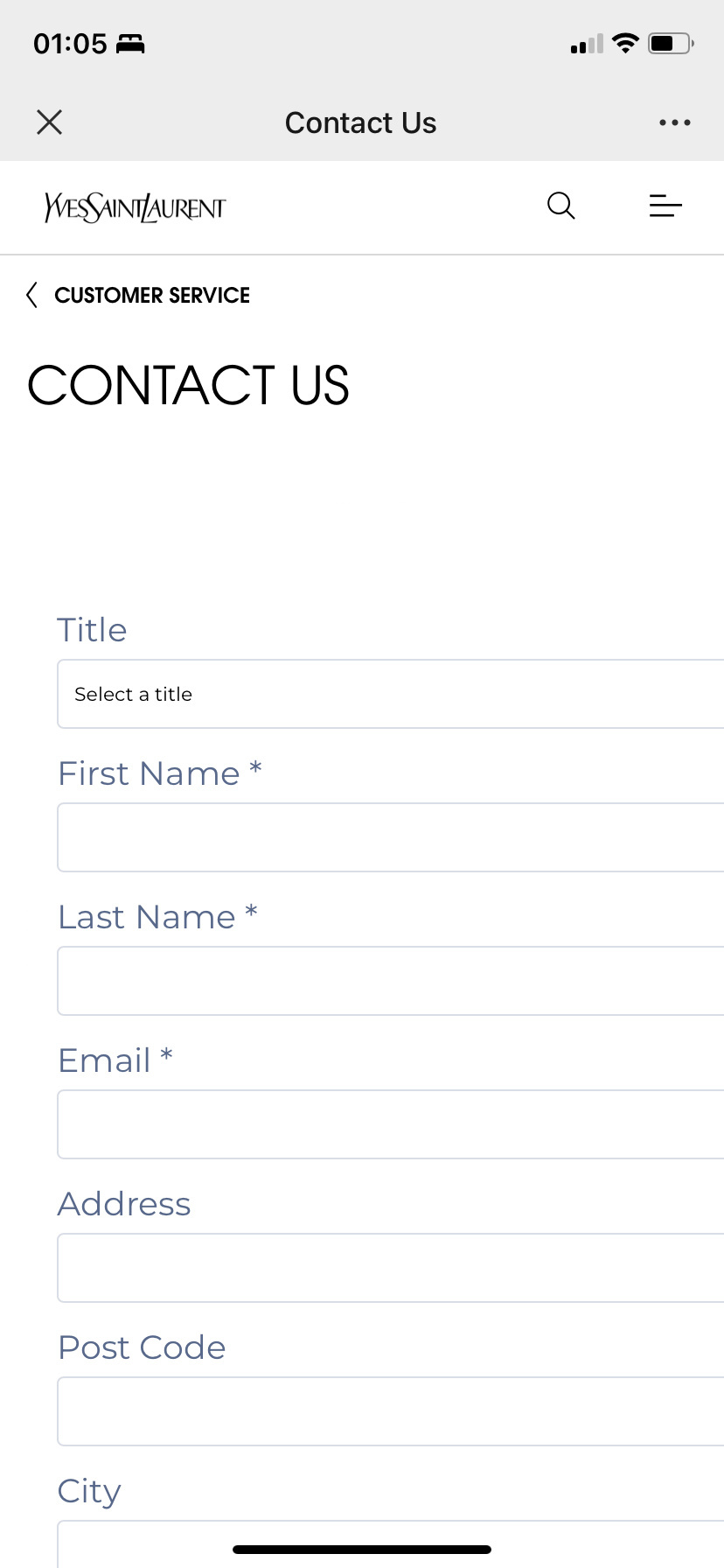Tap the cellular signal bars
The height and width of the screenshot is (1568, 724).
(587, 44)
